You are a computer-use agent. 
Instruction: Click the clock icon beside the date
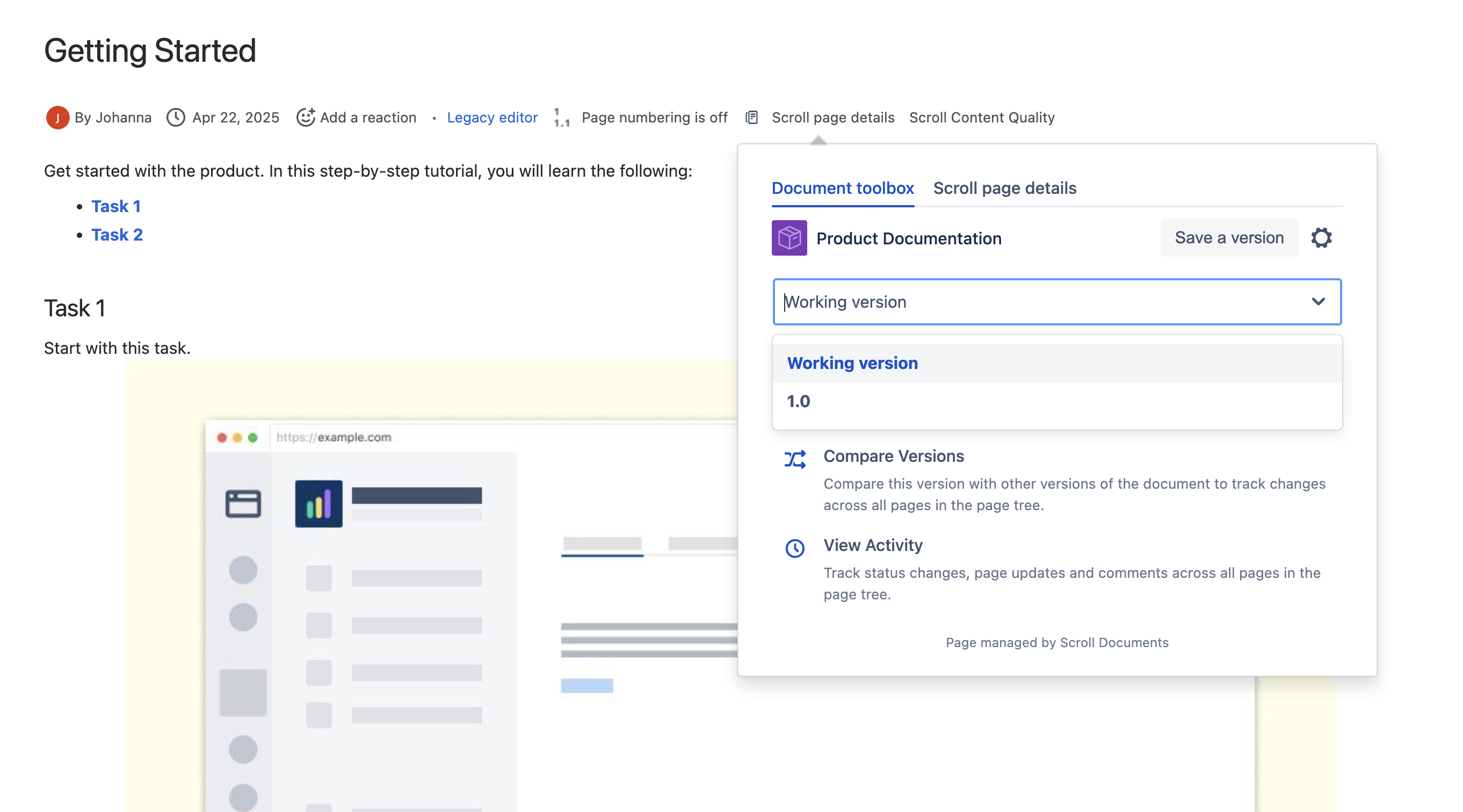pos(176,118)
